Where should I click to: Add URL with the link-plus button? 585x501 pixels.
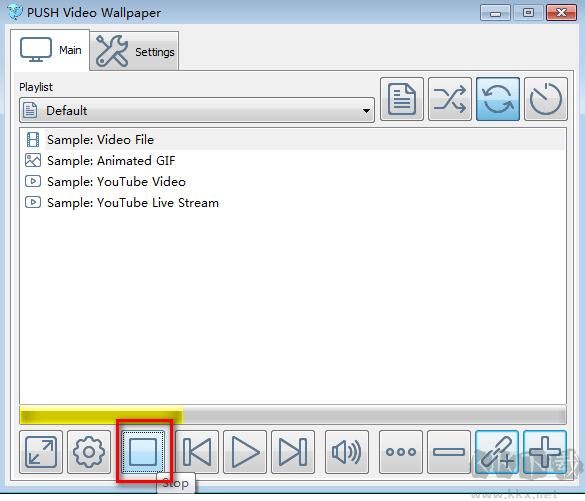click(497, 452)
